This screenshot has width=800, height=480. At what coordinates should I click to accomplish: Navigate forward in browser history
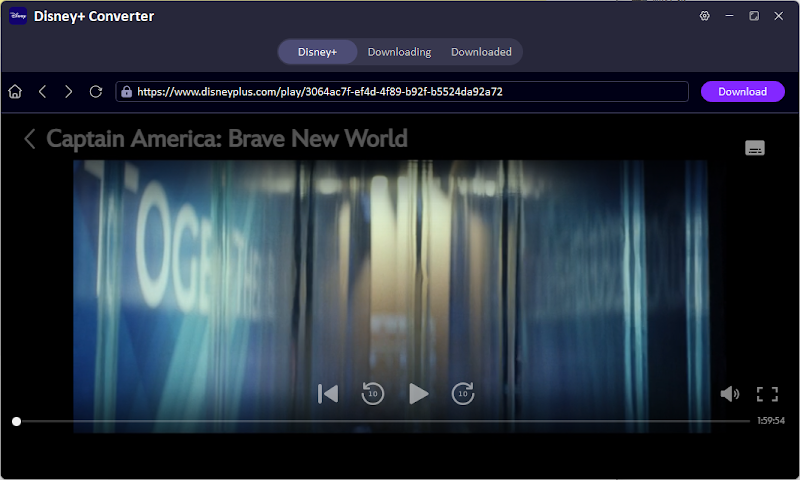[68, 91]
